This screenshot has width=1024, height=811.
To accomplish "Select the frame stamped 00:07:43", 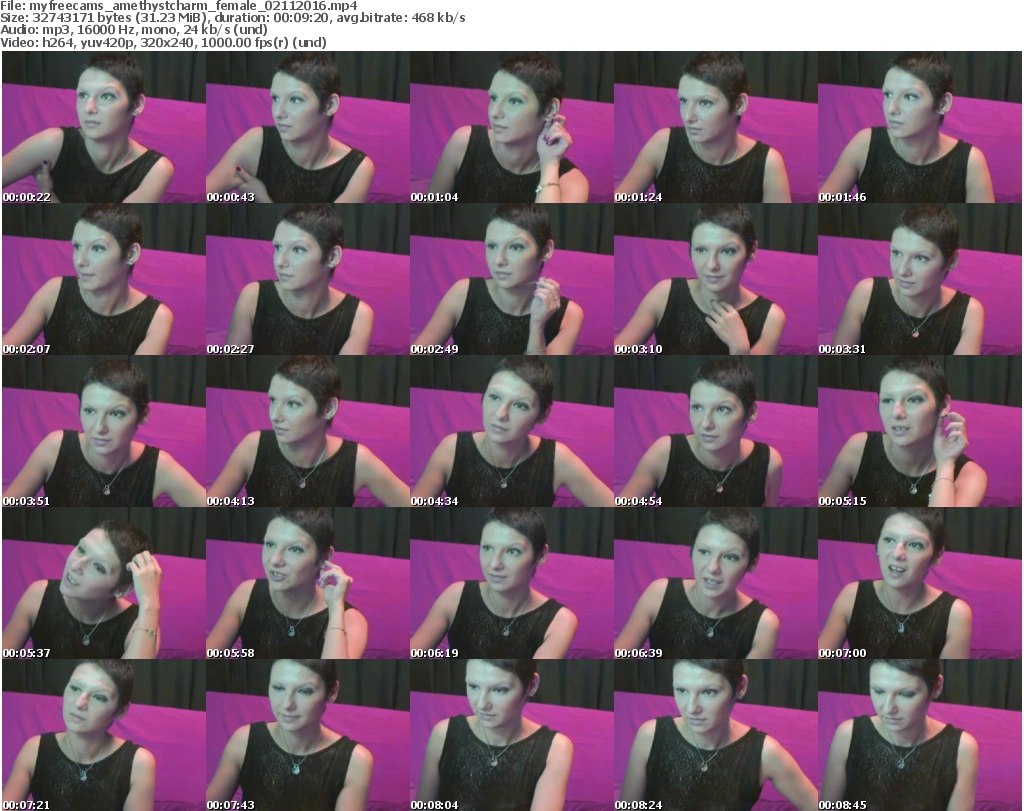I will [x=308, y=735].
